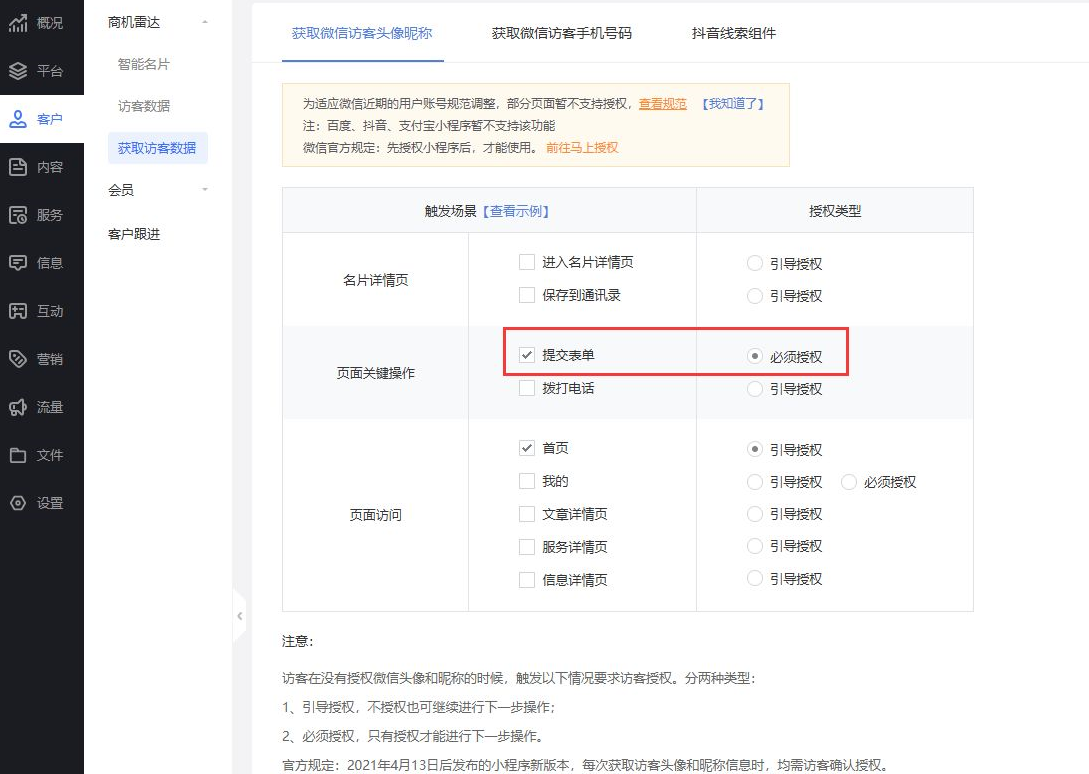Check the 我的 checkbox
Image resolution: width=1089 pixels, height=774 pixels.
tap(527, 481)
